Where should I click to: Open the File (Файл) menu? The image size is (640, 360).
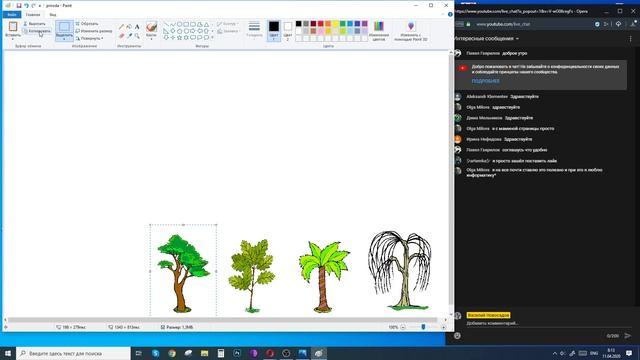(12, 14)
